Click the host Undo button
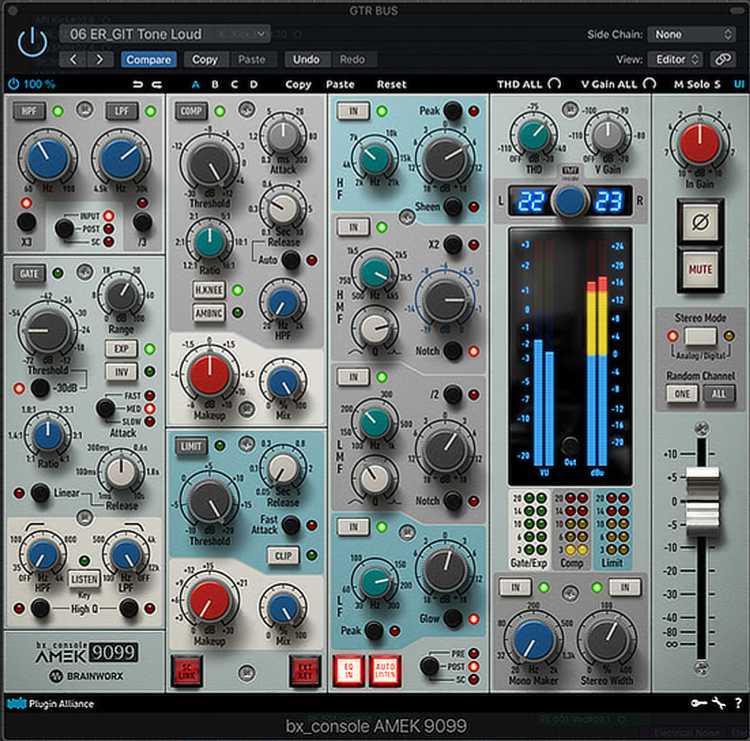Screen dimensions: 750x741 [306, 59]
